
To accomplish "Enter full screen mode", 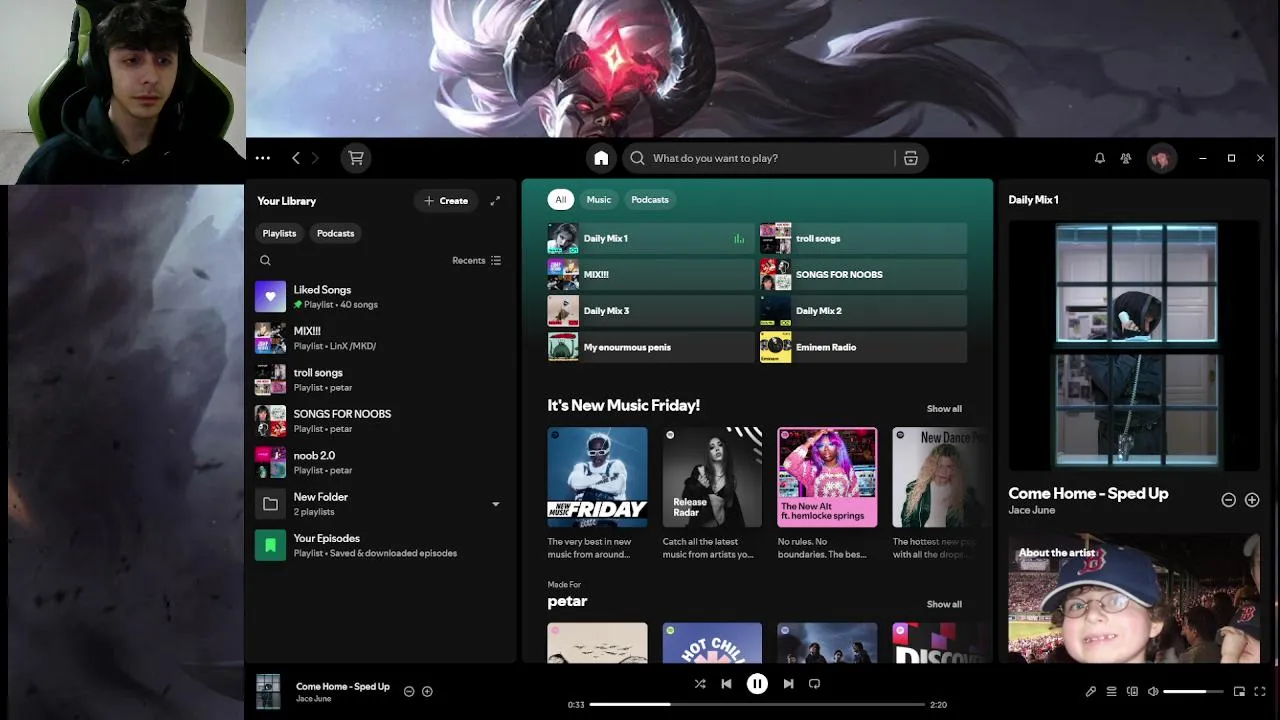I will (x=1260, y=691).
